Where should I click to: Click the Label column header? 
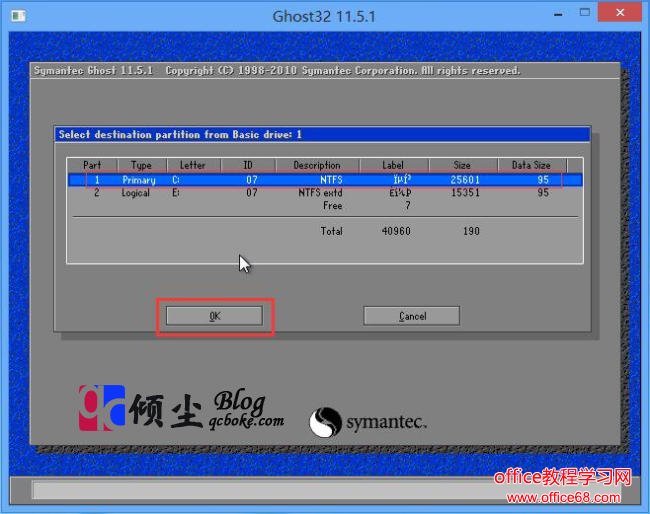[x=393, y=165]
